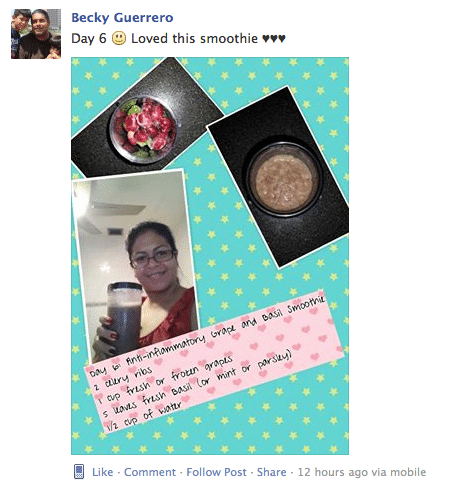Click the black hearts after smoothie text
Screen dimensions: 475x480
click(274, 39)
